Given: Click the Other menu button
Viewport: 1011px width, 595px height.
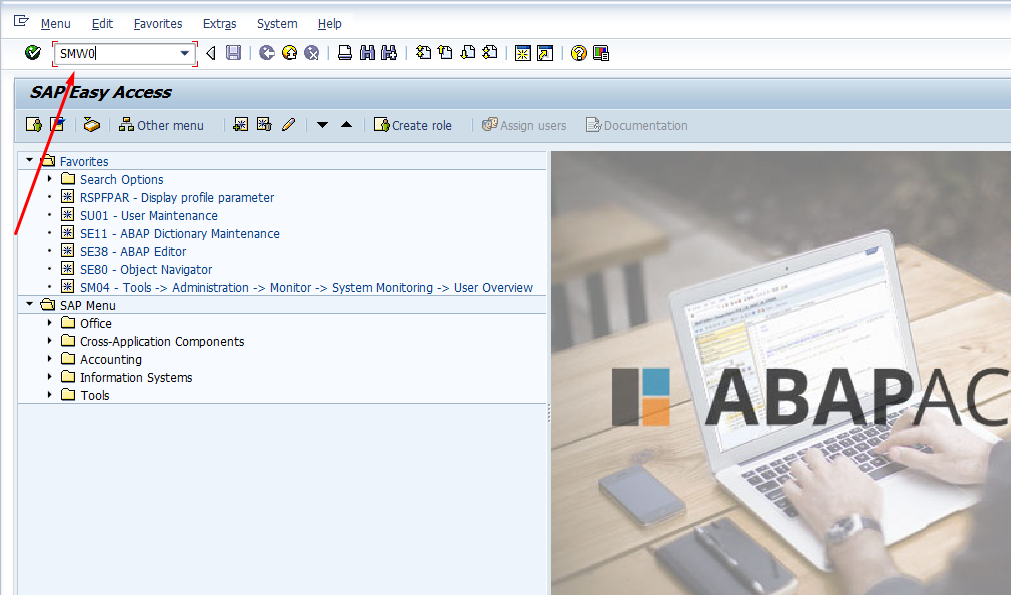Looking at the screenshot, I should point(161,125).
